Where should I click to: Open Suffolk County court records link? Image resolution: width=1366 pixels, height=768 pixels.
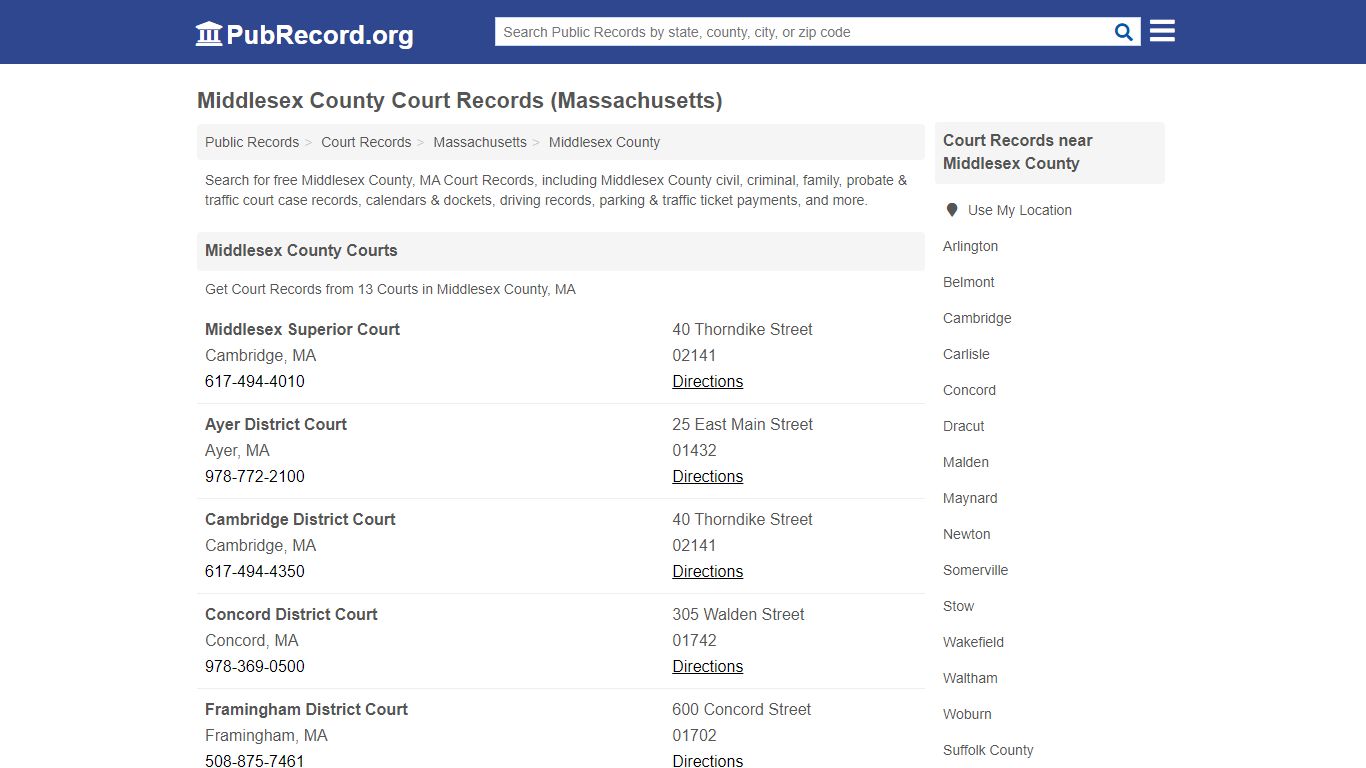point(988,750)
